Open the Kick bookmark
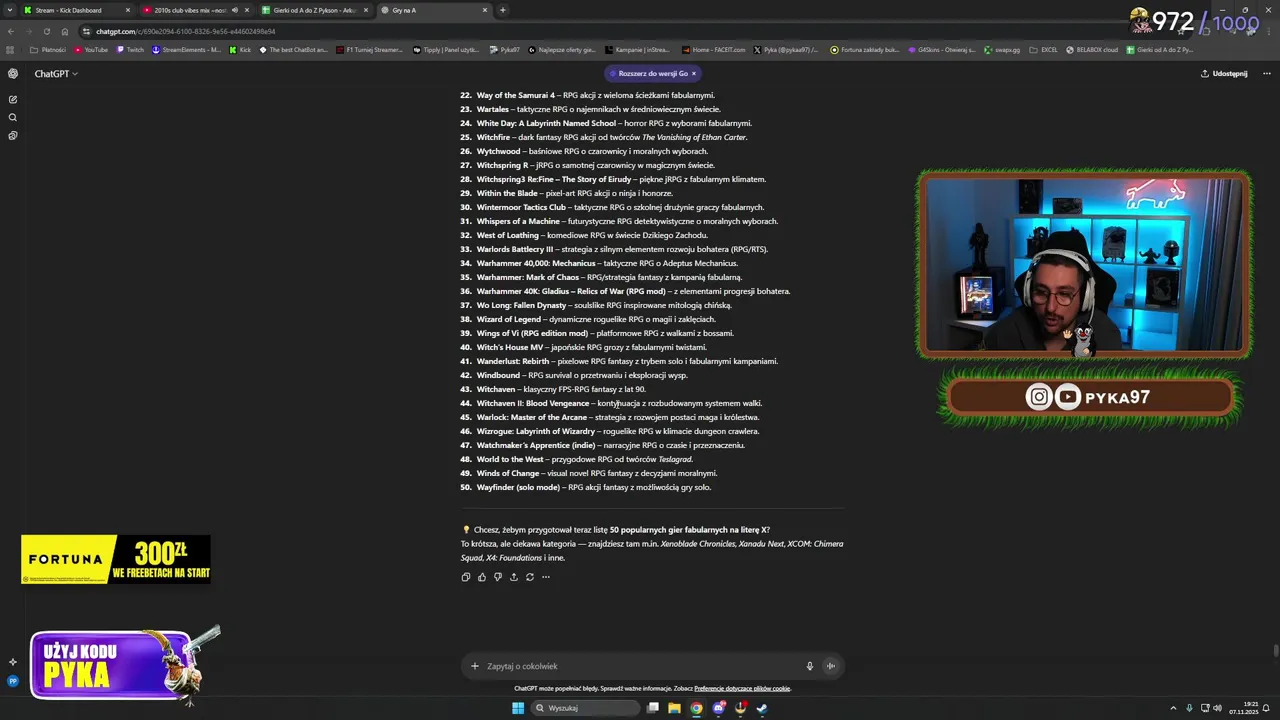This screenshot has width=1280, height=720. click(240, 49)
